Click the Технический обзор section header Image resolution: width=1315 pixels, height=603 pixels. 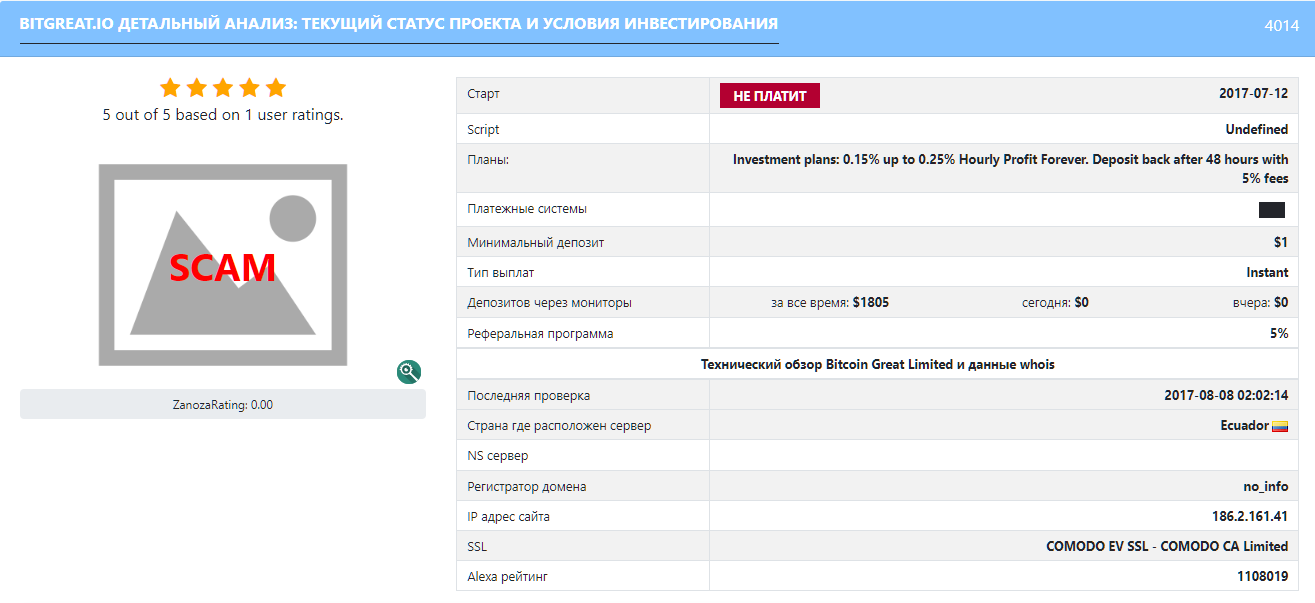click(x=878, y=365)
